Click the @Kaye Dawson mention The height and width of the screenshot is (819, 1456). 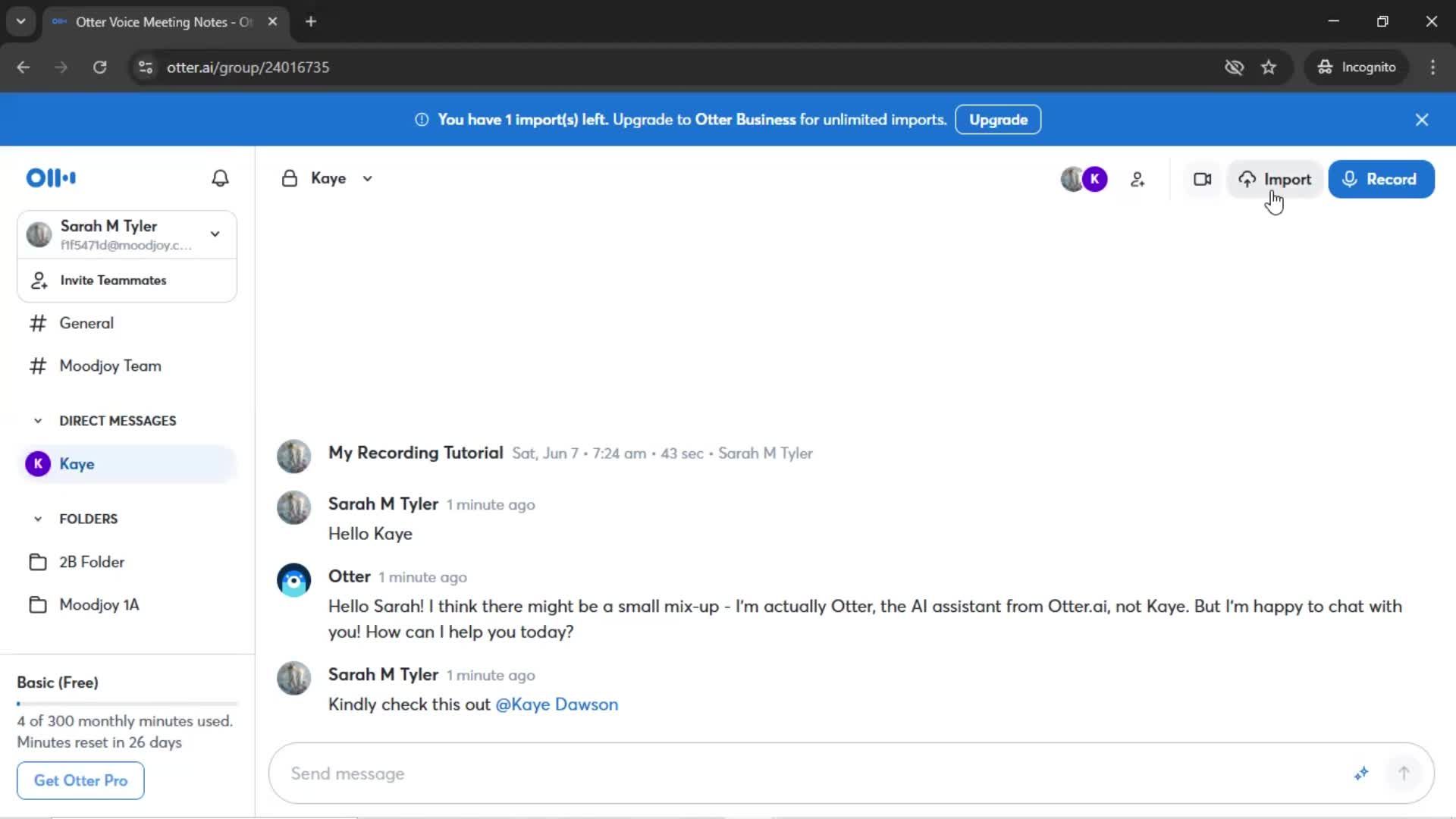pos(557,704)
